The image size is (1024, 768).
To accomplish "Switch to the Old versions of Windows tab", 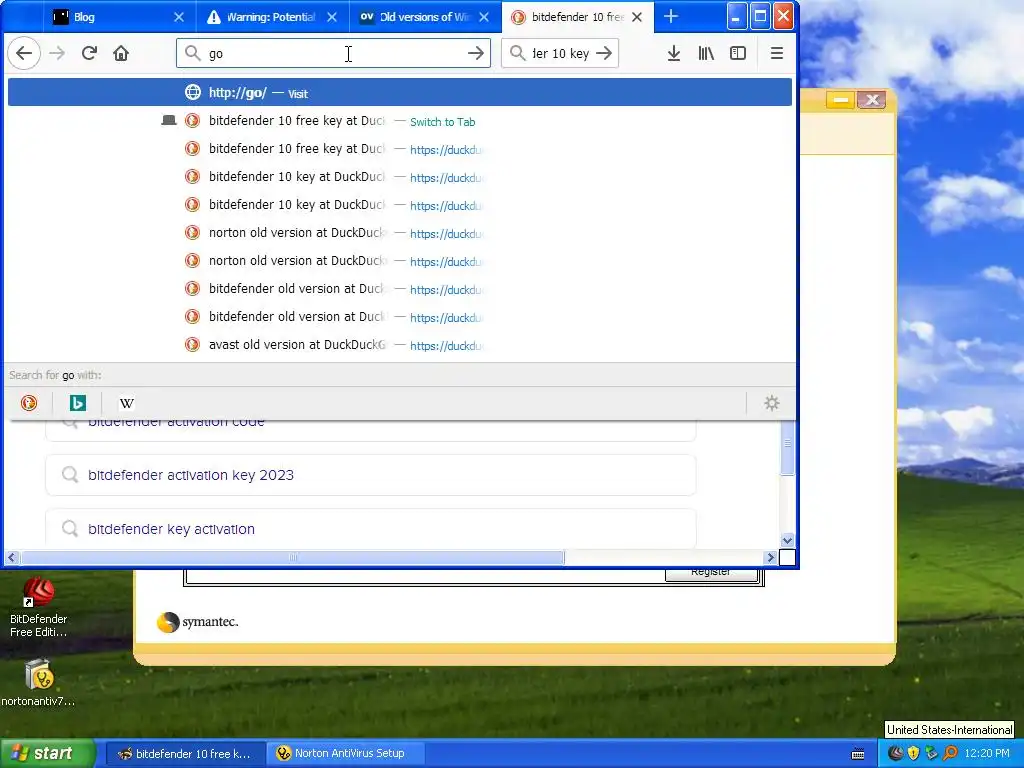I will pyautogui.click(x=424, y=17).
